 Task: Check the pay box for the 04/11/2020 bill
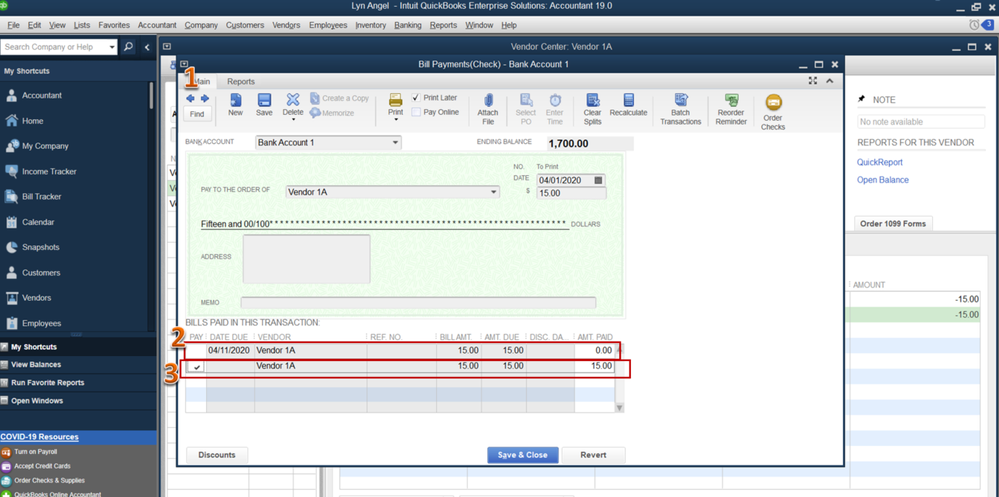click(197, 350)
